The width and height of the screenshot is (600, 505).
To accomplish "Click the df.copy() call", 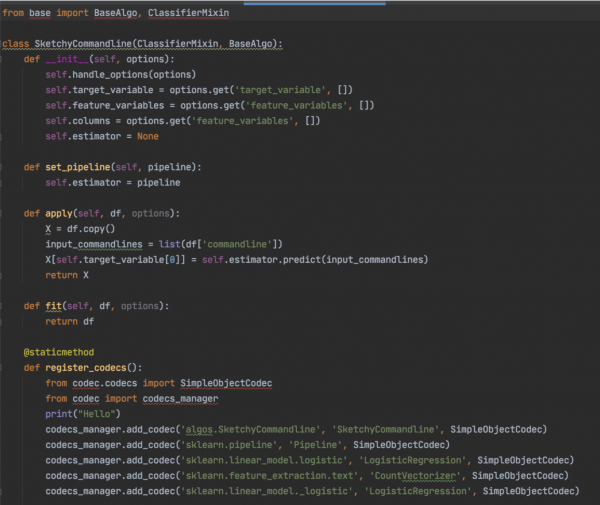I will coord(91,229).
